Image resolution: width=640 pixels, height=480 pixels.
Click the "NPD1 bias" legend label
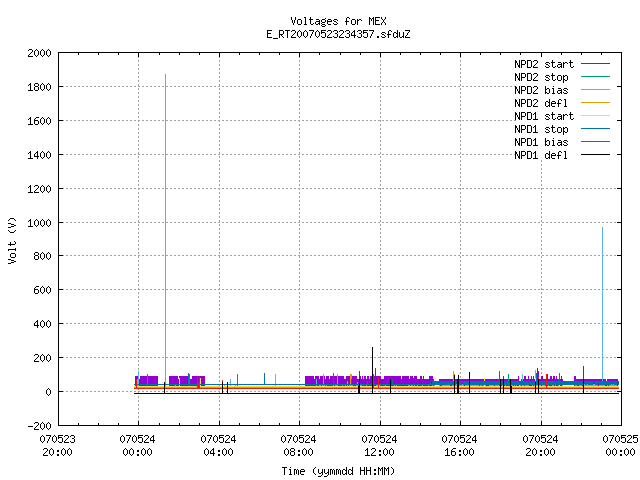541,142
